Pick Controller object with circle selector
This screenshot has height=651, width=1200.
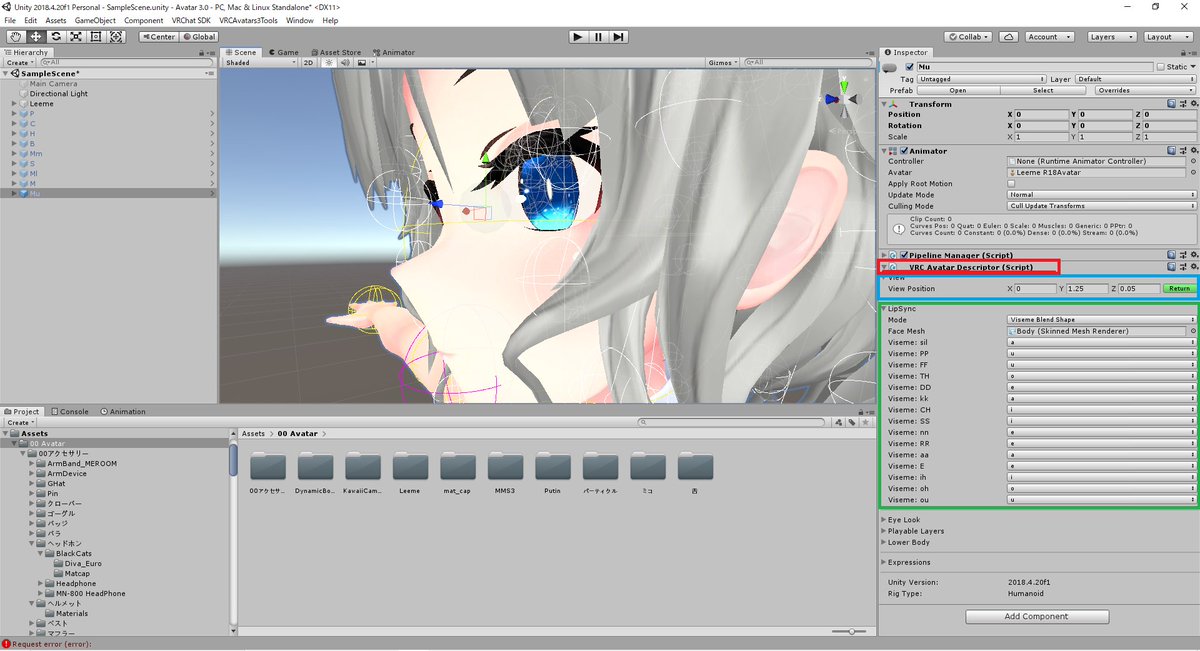click(1193, 161)
